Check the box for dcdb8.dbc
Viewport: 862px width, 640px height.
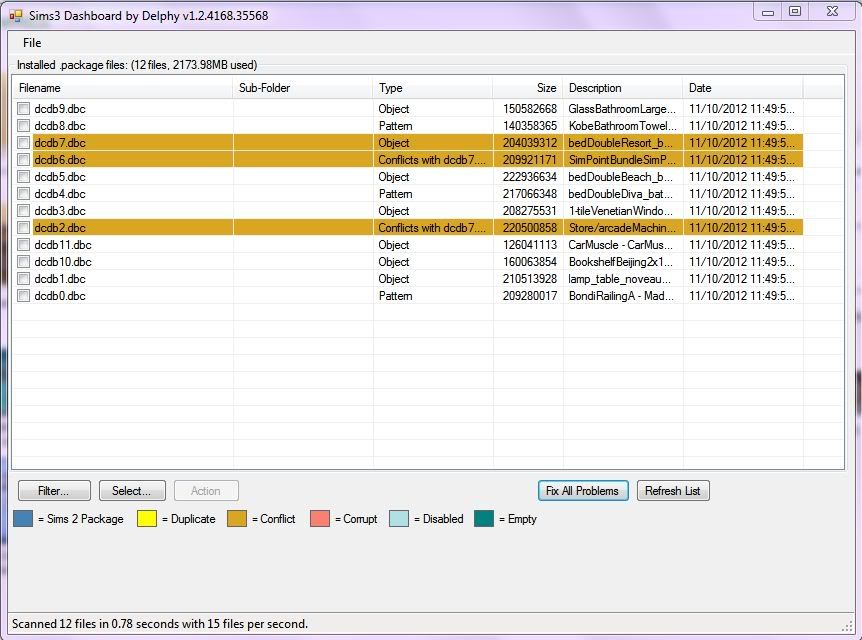(23, 126)
